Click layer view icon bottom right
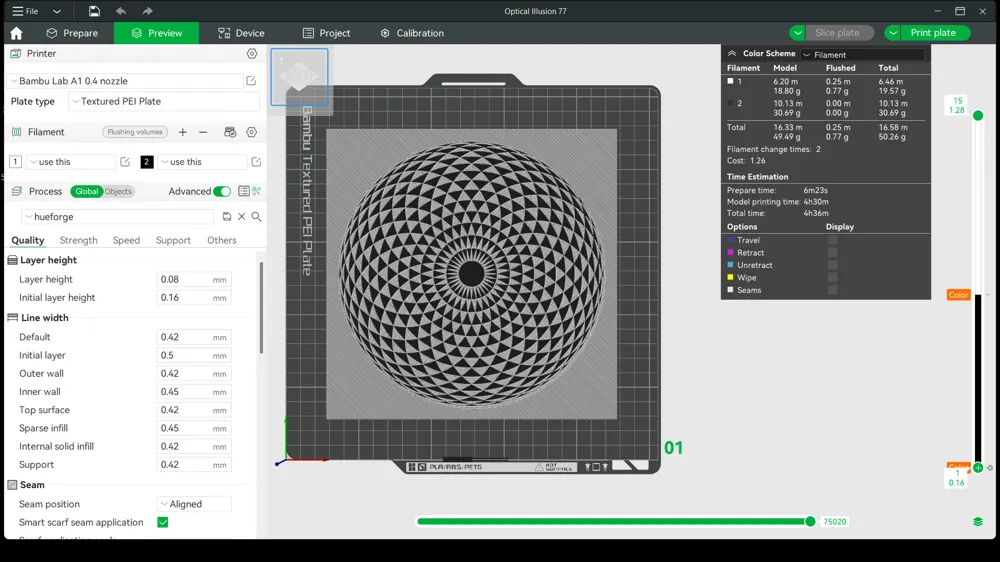The width and height of the screenshot is (1000, 562). [978, 522]
